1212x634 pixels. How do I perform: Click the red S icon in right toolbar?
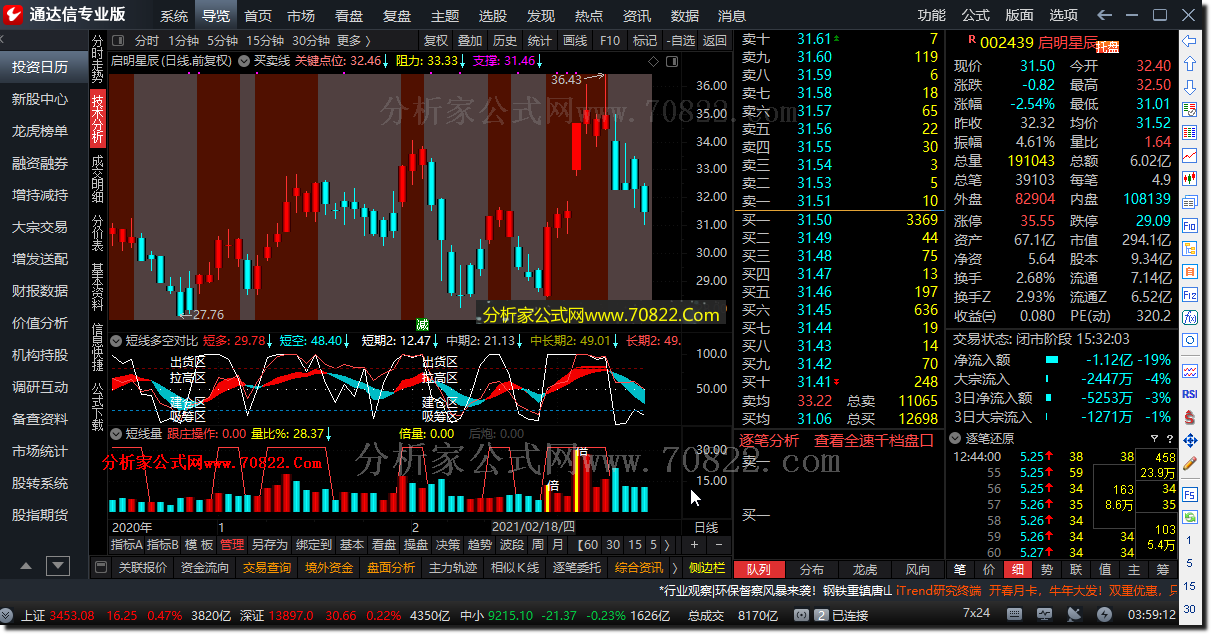pos(1189,417)
